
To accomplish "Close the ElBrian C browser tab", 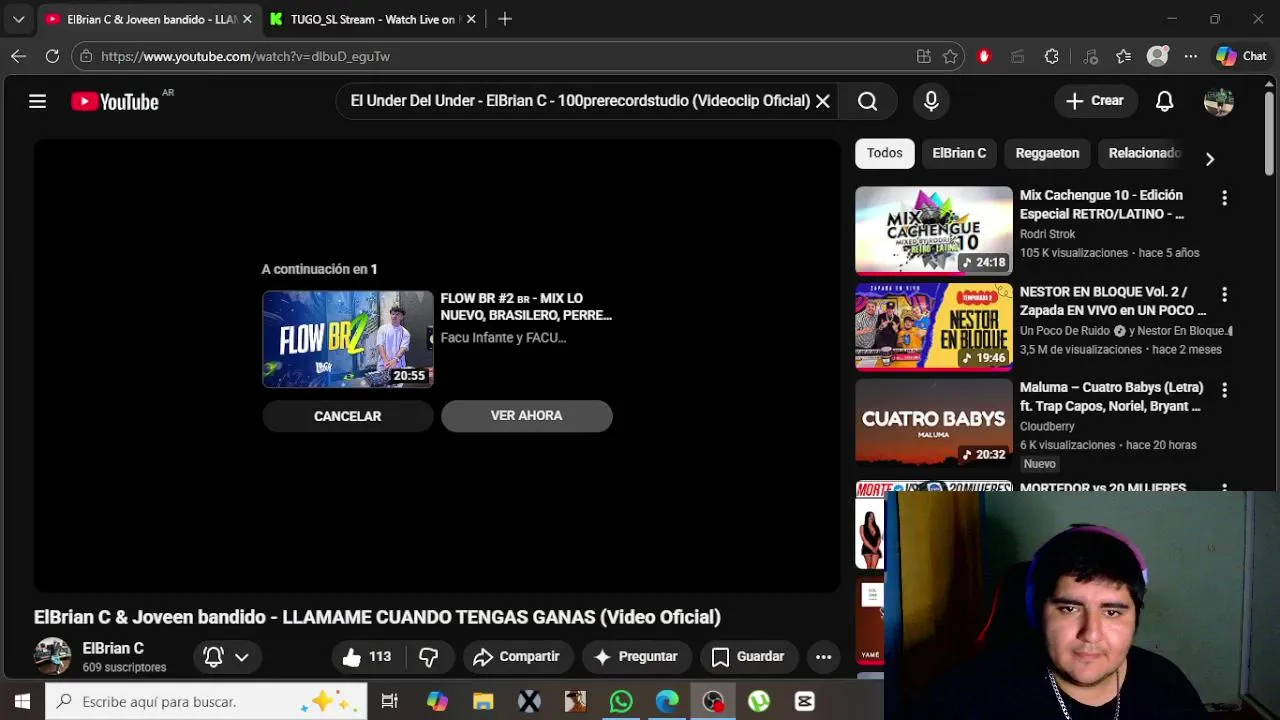I will (247, 19).
